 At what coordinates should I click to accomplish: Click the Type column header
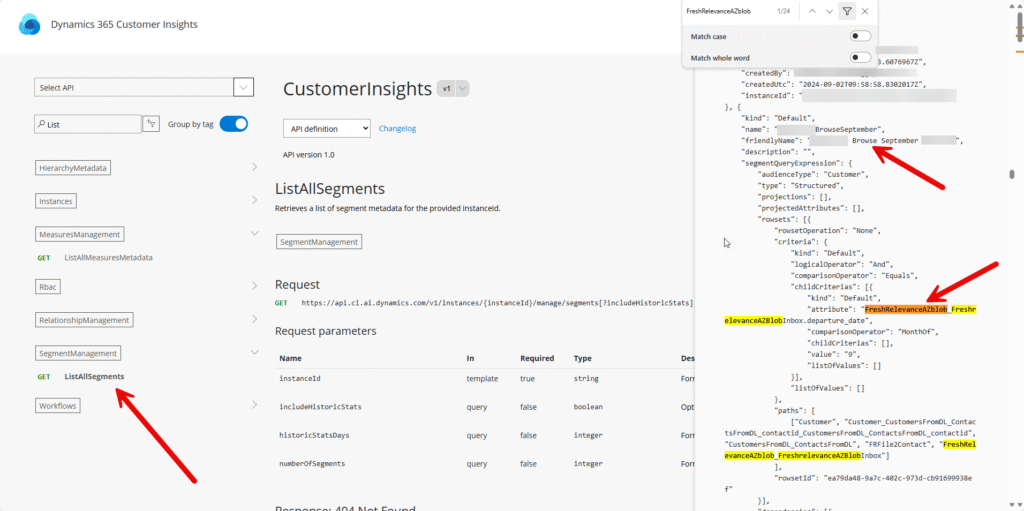[x=583, y=358]
